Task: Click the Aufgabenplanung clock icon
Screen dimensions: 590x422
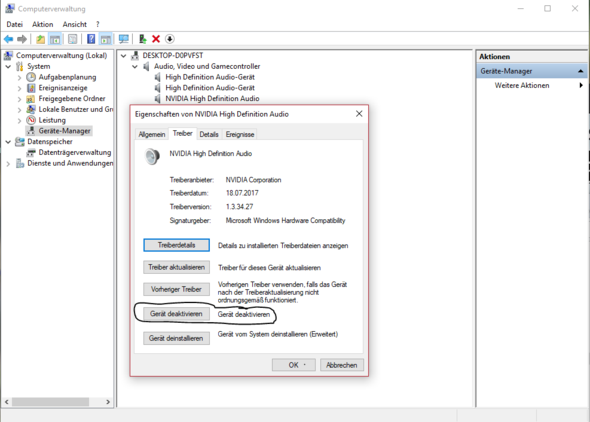Action: point(31,77)
